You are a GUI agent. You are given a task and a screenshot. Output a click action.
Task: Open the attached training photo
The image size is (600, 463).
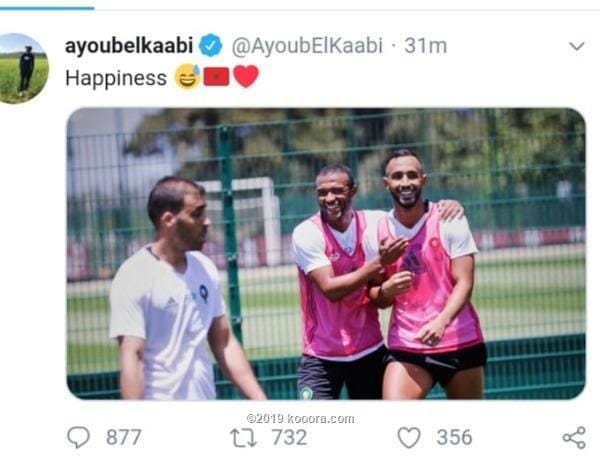coord(326,254)
